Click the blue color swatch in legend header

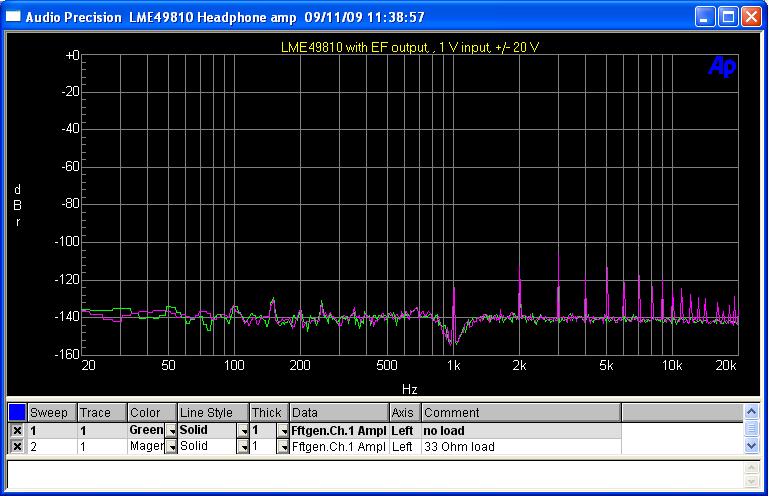coord(17,412)
